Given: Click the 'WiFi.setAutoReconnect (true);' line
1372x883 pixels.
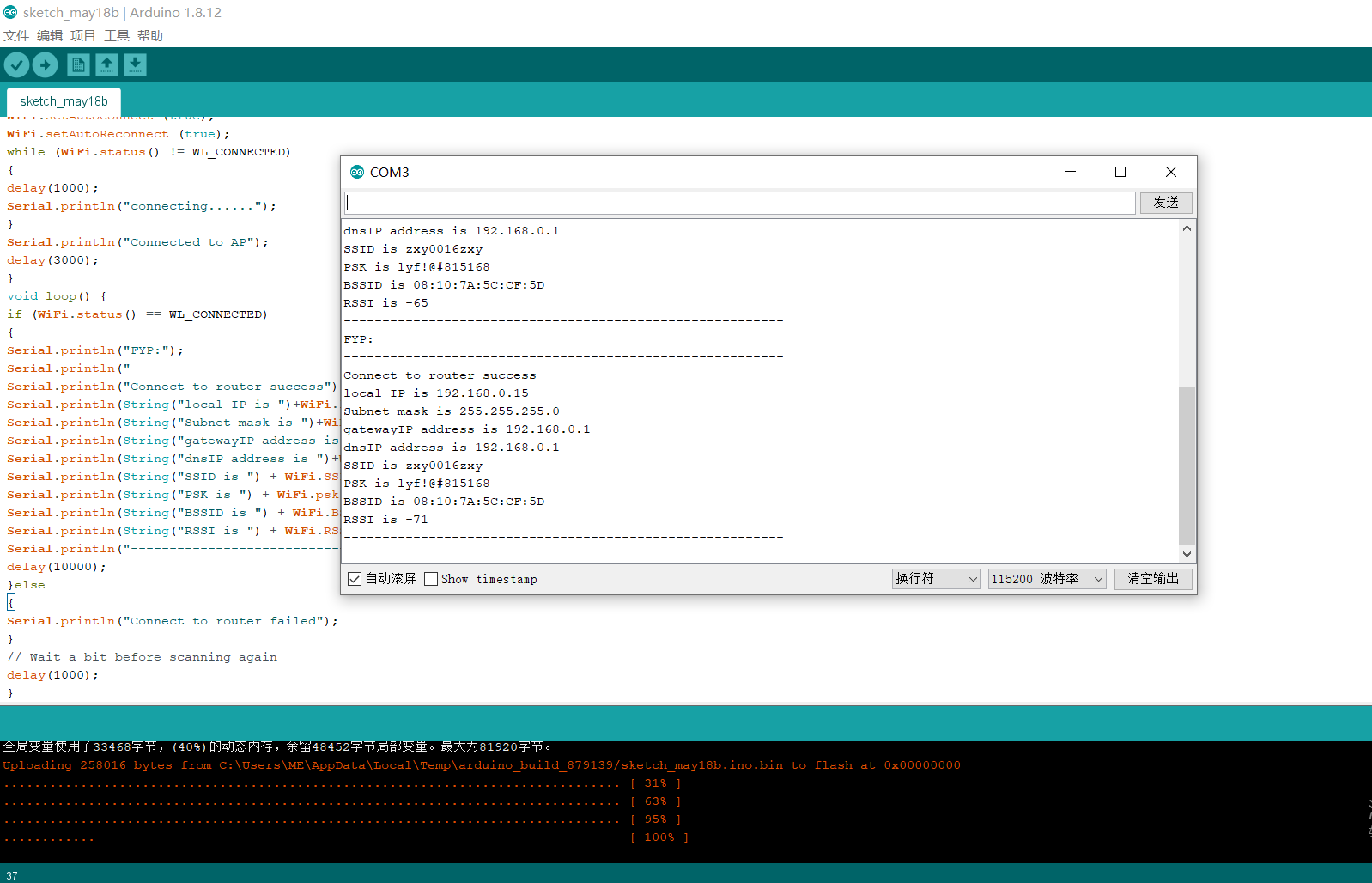Looking at the screenshot, I should [x=118, y=134].
